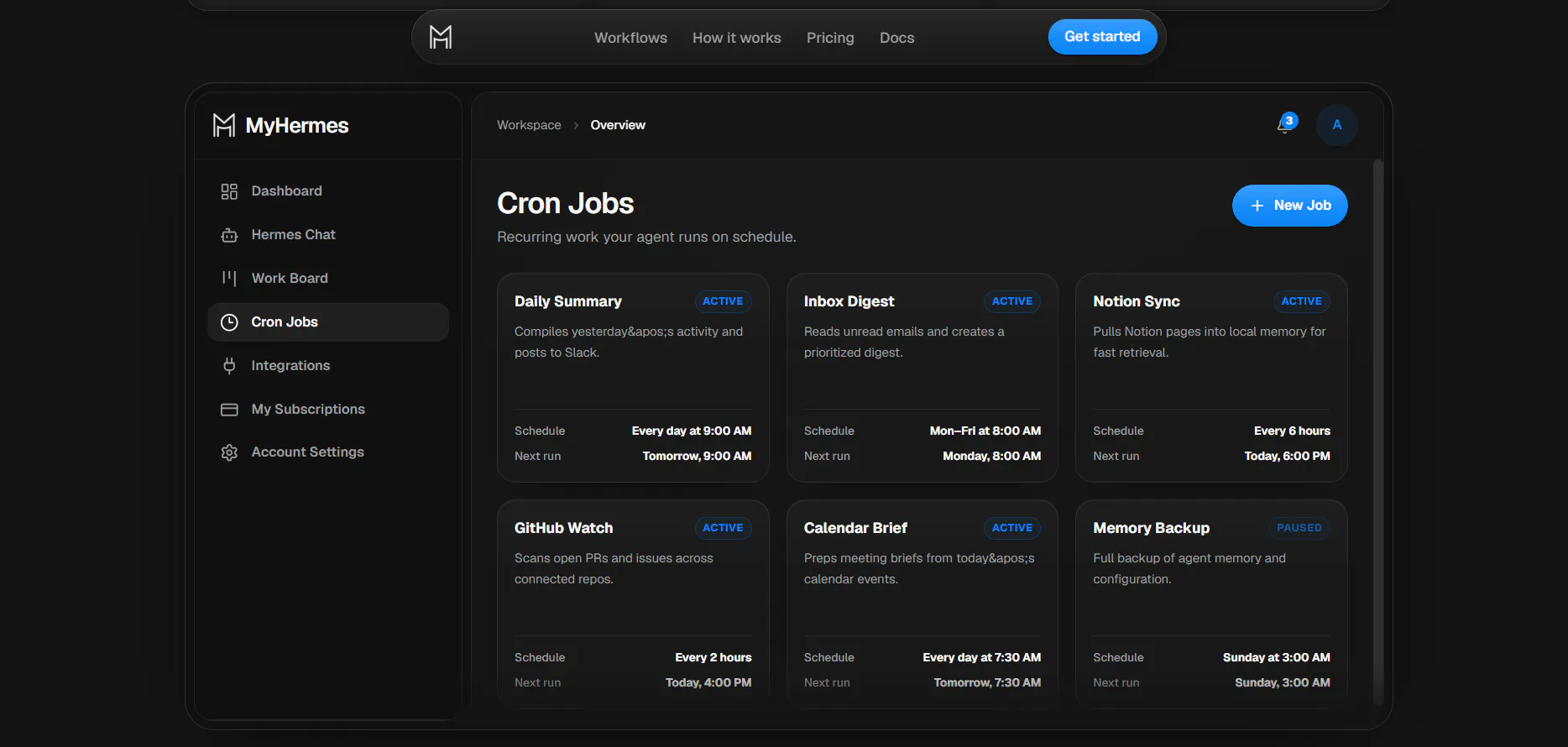Click the Workspace breadcrumb link

(x=529, y=125)
